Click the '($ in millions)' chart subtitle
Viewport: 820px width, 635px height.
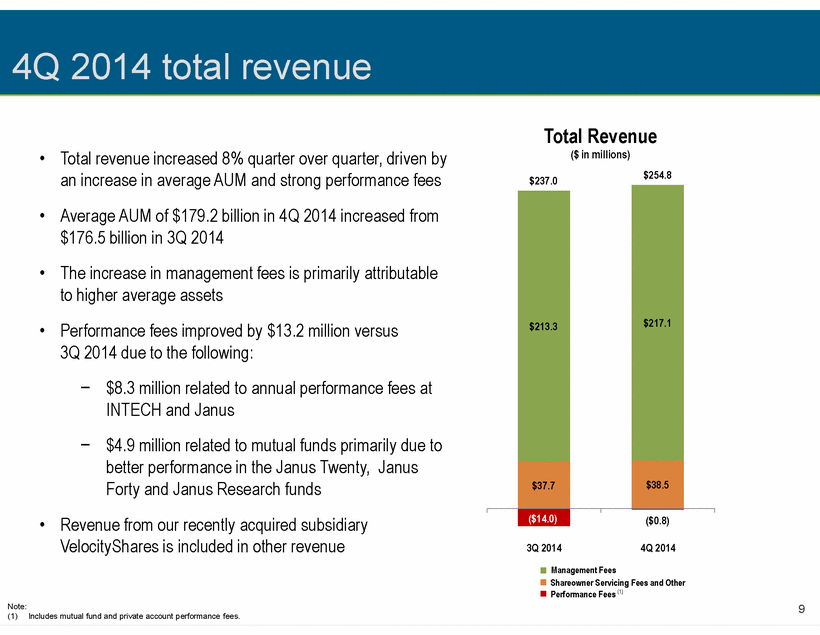(600, 155)
